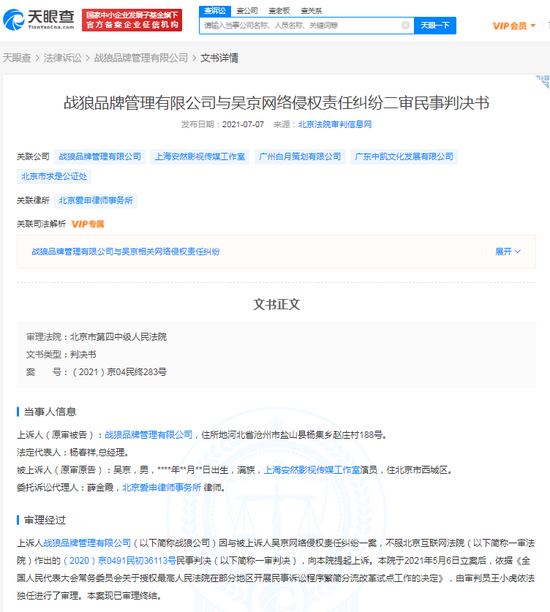The height and width of the screenshot is (612, 550).
Task: Open the 战狼品牌管理有限公司与吴京相关网络侵权责任纠纷 analysis link
Action: pyautogui.click(x=125, y=252)
